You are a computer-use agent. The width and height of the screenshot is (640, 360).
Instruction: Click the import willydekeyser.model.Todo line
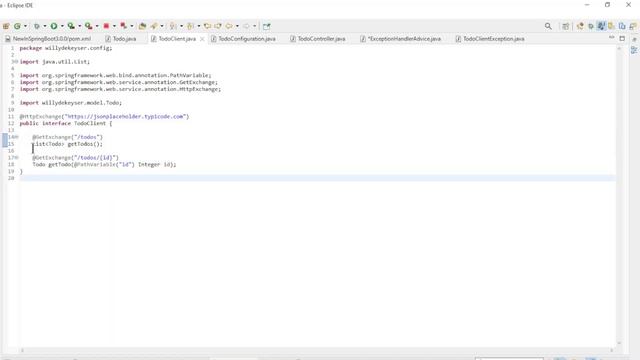(x=71, y=103)
